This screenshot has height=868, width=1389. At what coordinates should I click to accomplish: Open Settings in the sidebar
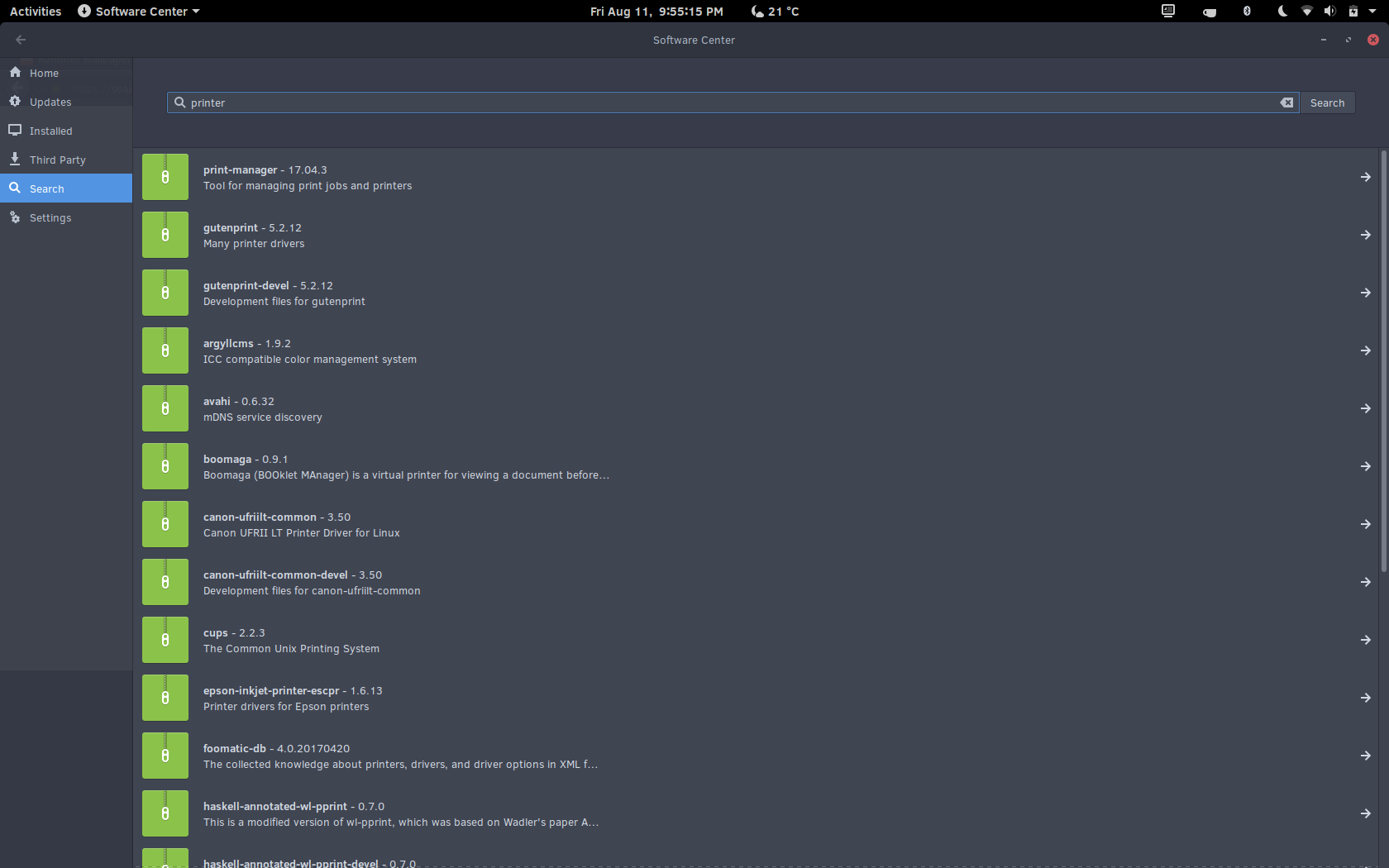coord(66,217)
